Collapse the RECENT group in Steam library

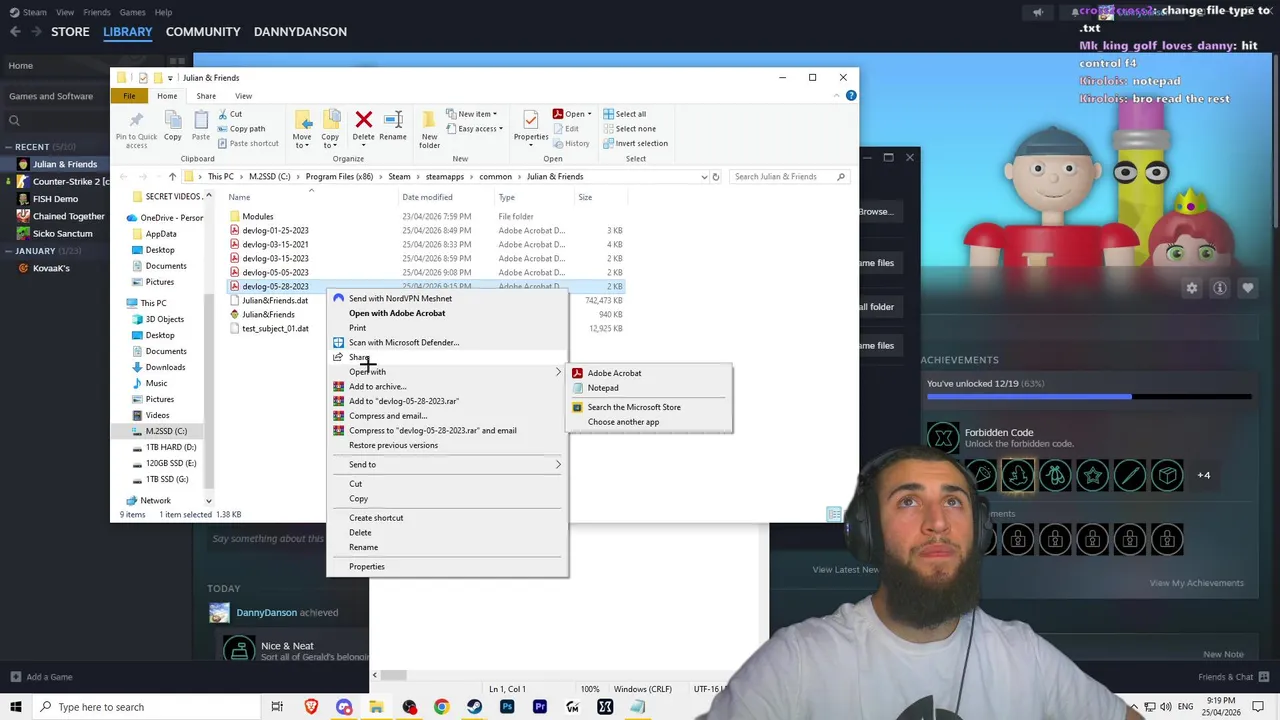pos(8,147)
